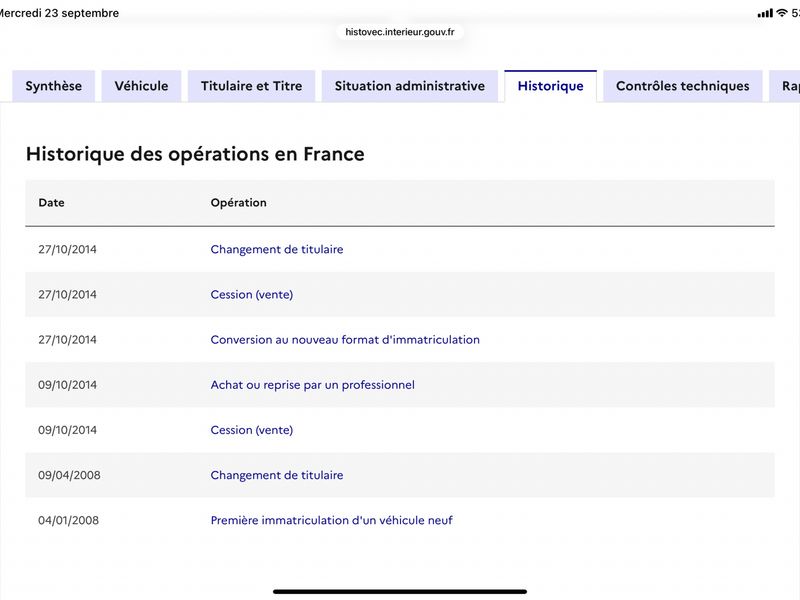Viewport: 800px width, 600px height.
Task: Open Conversion au nouveau format d'immatriculation
Action: (345, 340)
